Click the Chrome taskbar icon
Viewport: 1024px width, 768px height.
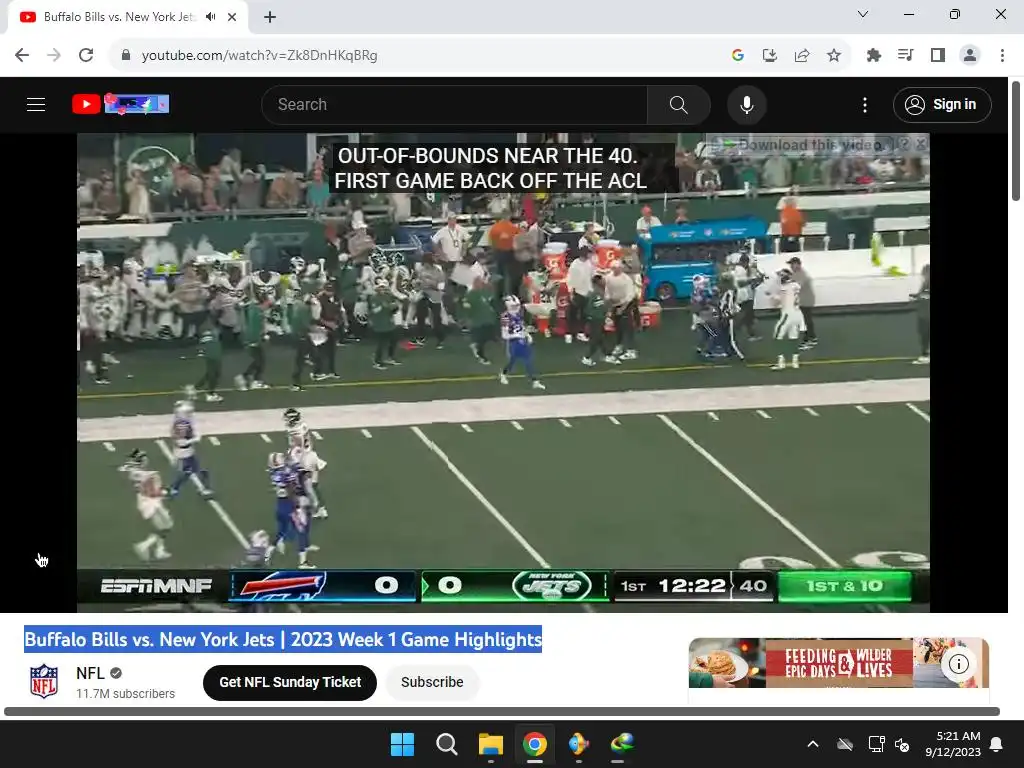[535, 744]
